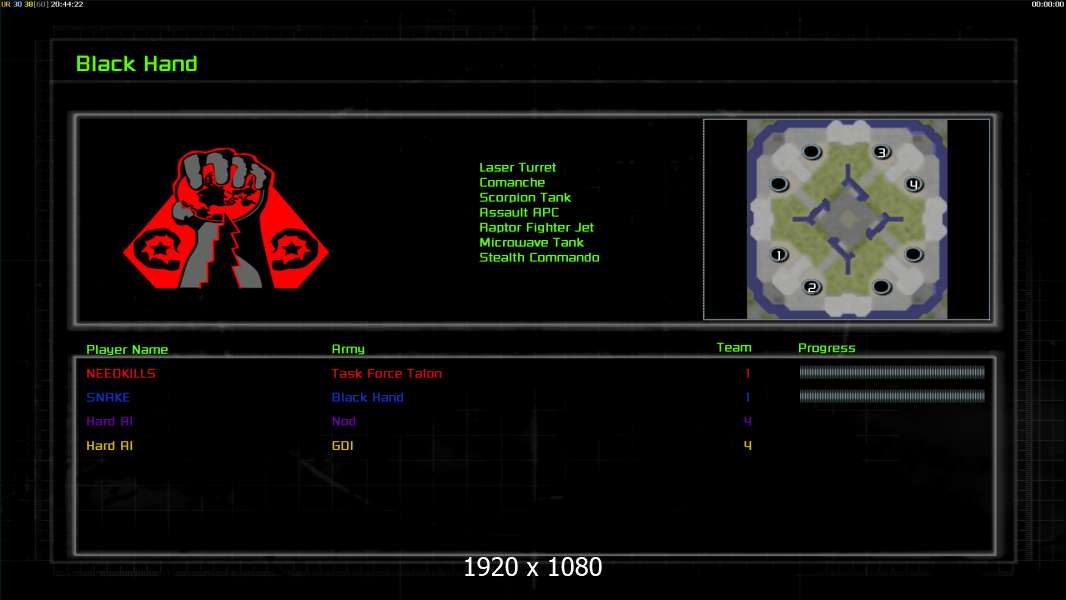This screenshot has width=1066, height=600.
Task: Click the team number in the GDI row
Action: click(x=748, y=446)
